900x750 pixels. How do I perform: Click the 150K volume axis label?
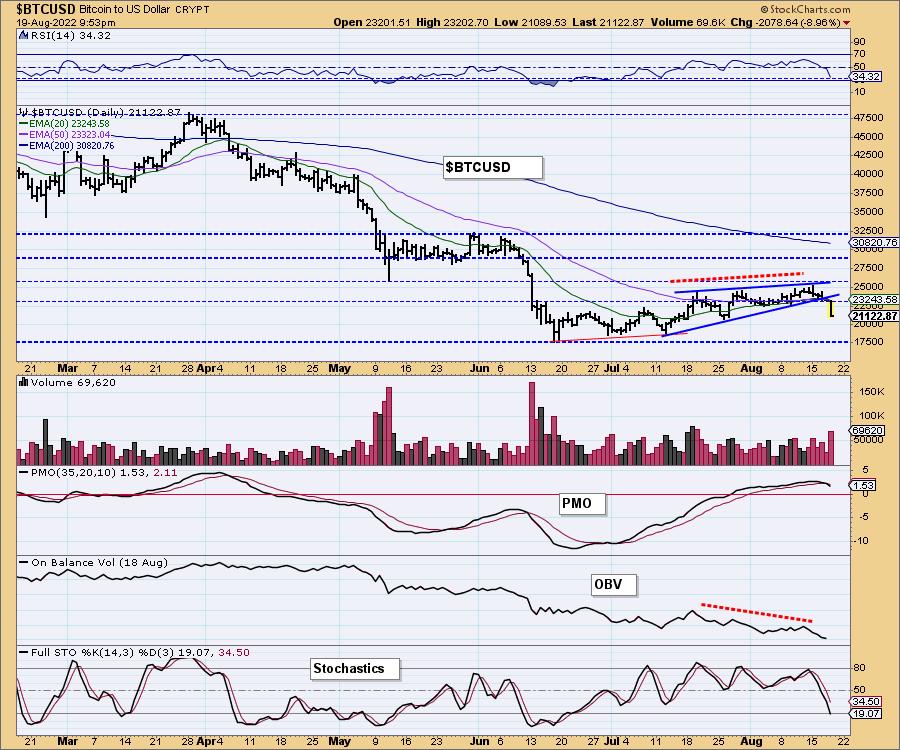tap(872, 391)
